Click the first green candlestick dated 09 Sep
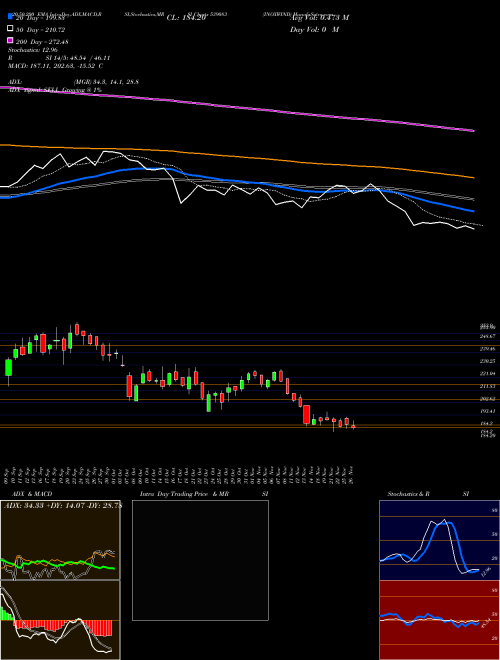The image size is (500, 660). point(8,368)
